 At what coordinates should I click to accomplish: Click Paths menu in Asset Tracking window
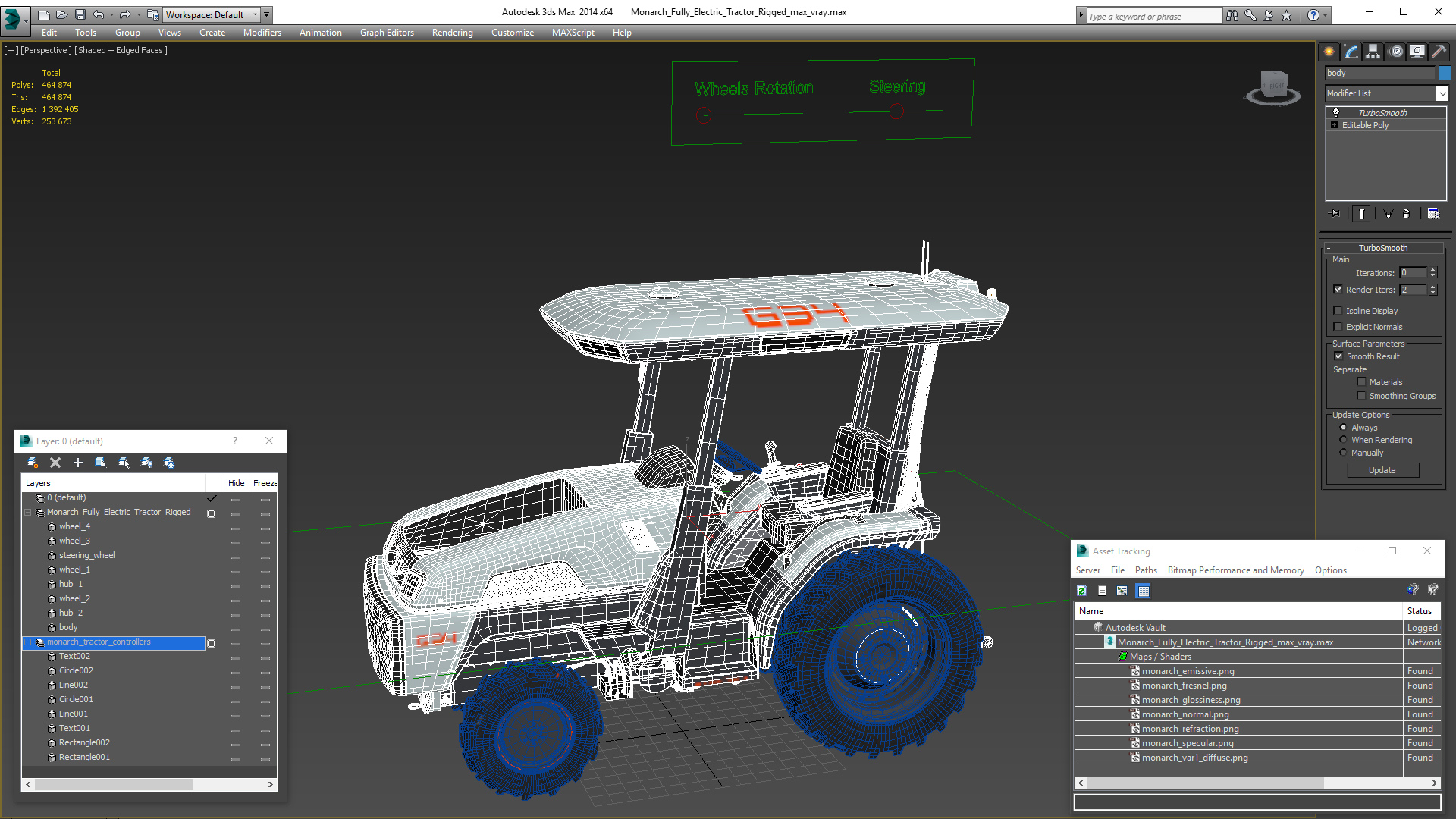[x=1145, y=570]
